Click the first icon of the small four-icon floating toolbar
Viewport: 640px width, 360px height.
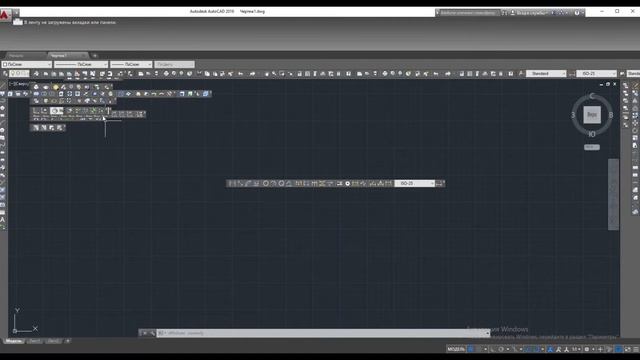[x=36, y=128]
